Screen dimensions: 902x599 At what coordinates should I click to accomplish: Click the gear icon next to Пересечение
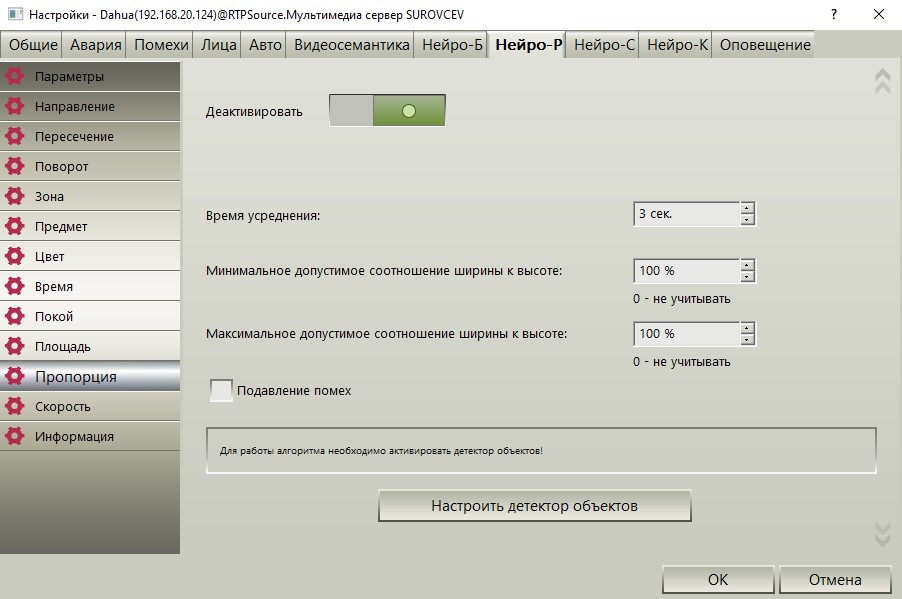[14, 136]
